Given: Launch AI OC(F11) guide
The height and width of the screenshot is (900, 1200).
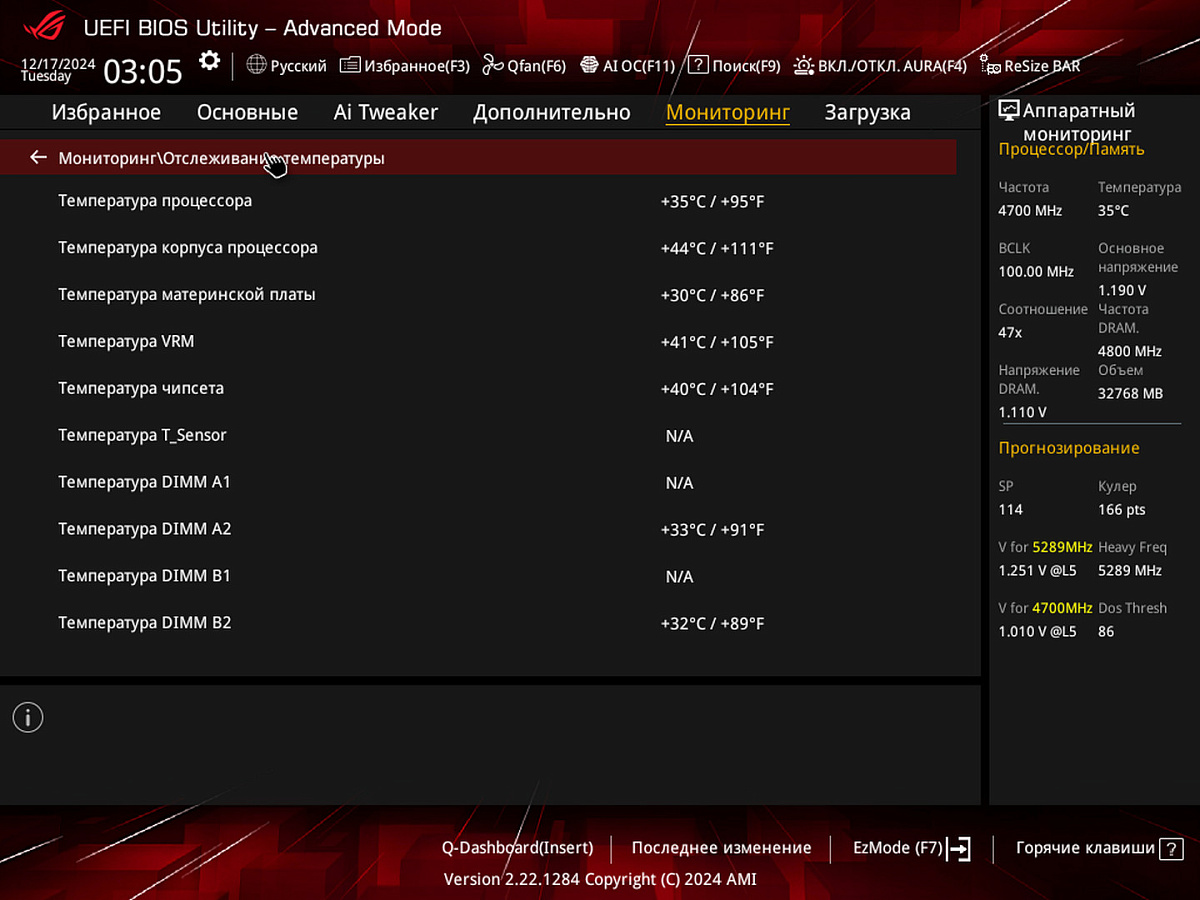Looking at the screenshot, I should coord(627,66).
